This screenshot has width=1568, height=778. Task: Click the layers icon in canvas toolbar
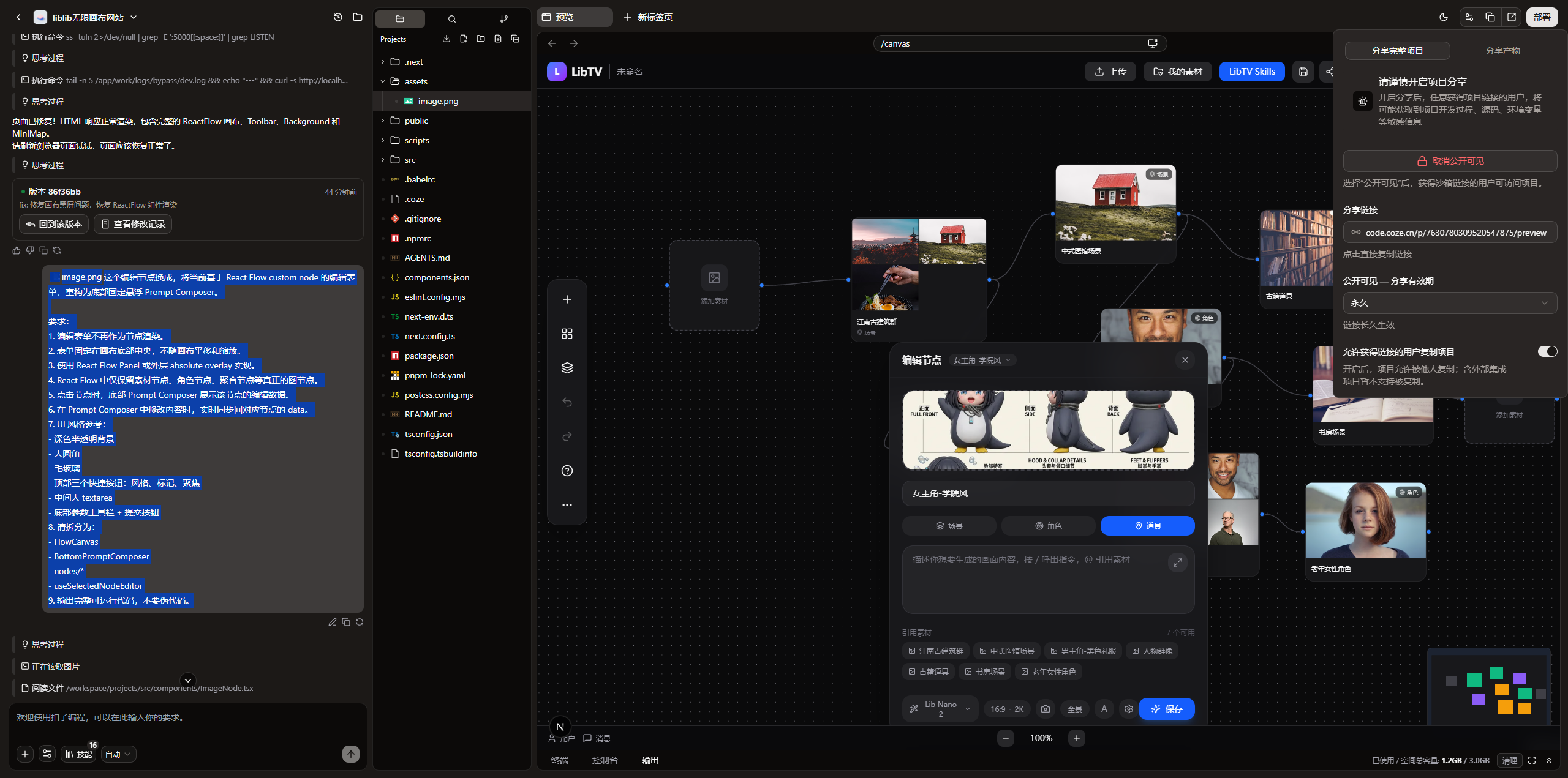pos(567,368)
